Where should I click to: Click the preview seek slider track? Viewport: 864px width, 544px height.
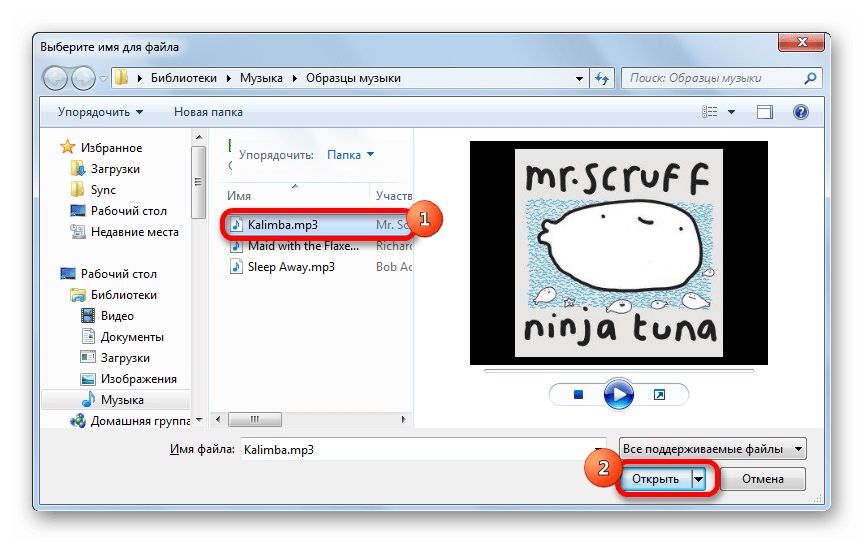coord(618,370)
